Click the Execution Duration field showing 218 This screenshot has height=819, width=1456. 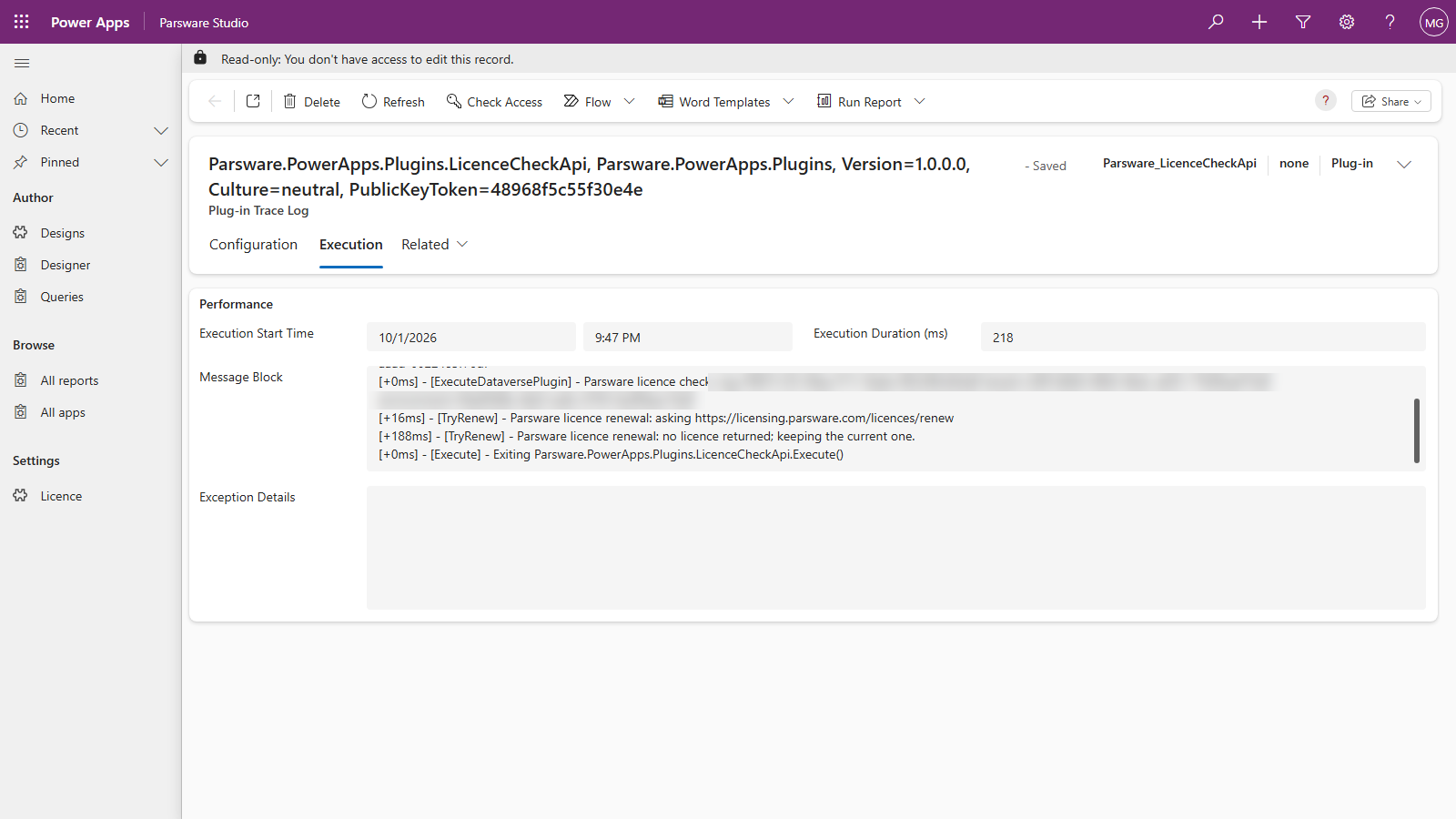[1203, 337]
